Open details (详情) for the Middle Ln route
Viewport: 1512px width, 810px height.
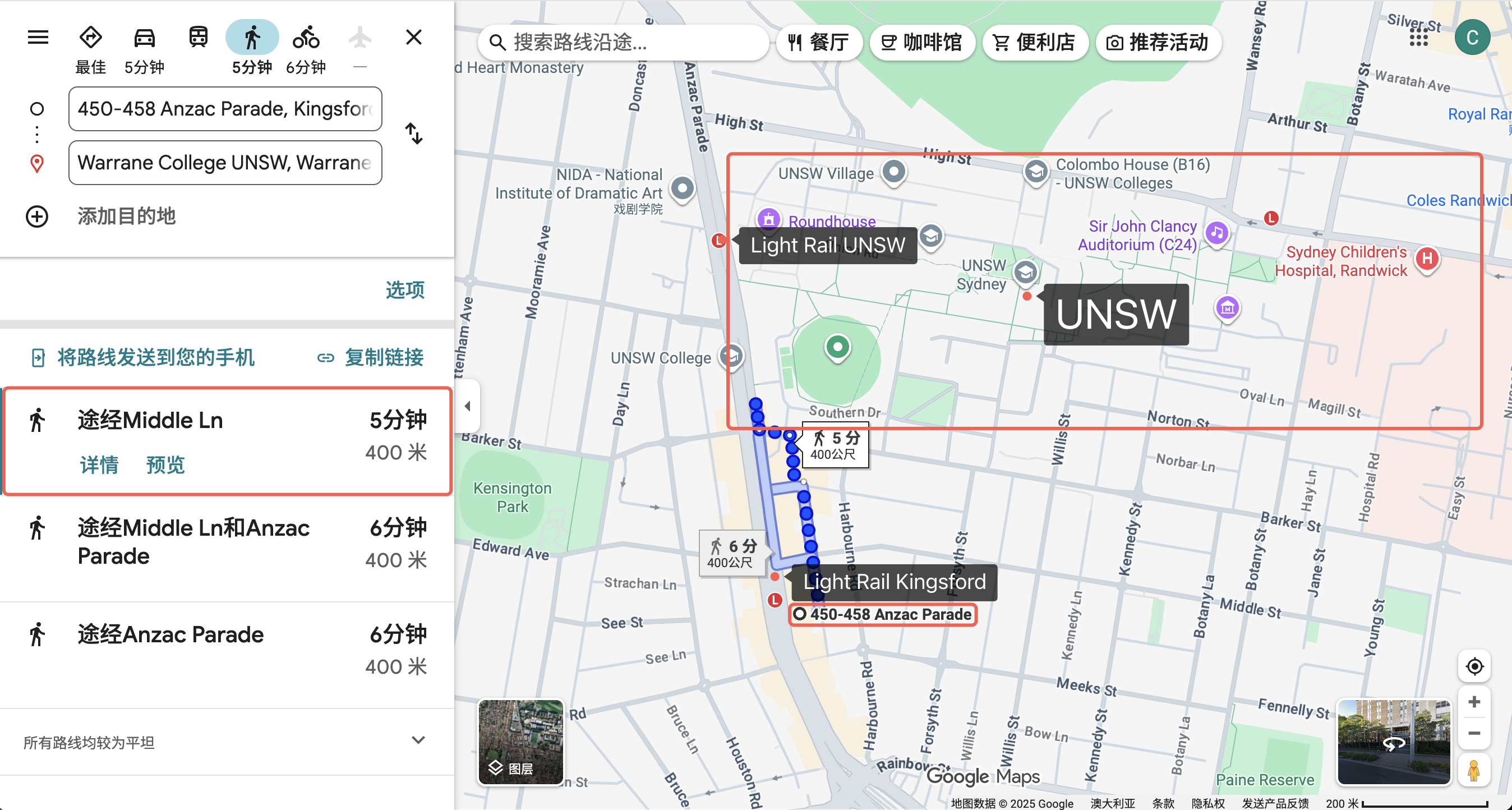click(99, 465)
